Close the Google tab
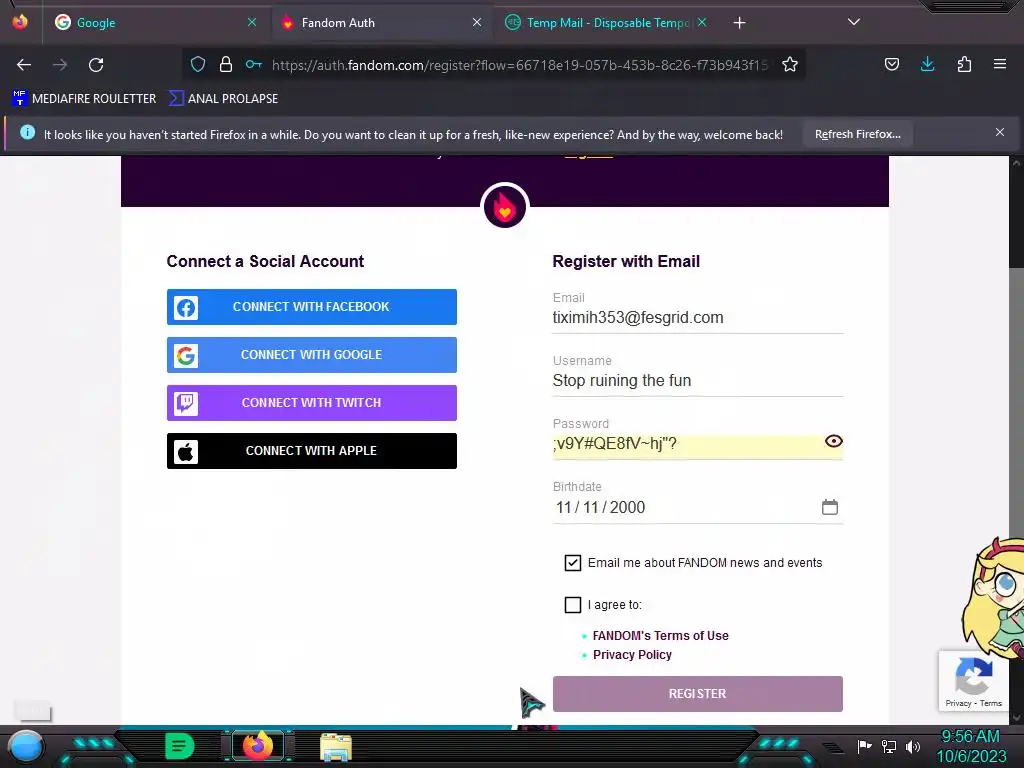This screenshot has height=768, width=1024. pos(252,22)
